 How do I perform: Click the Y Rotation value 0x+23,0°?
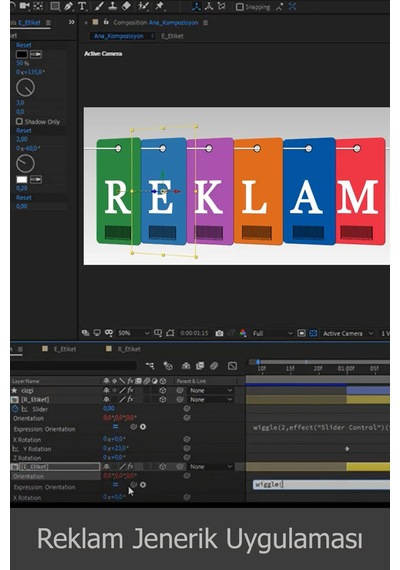(116, 449)
